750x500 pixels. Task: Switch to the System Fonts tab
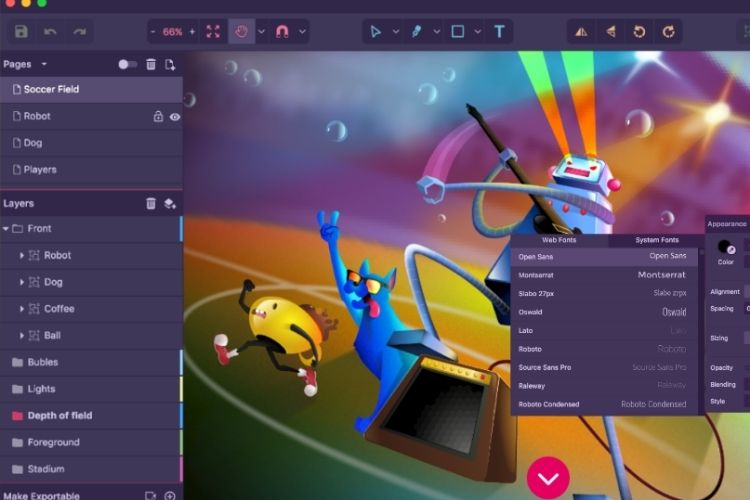click(657, 240)
